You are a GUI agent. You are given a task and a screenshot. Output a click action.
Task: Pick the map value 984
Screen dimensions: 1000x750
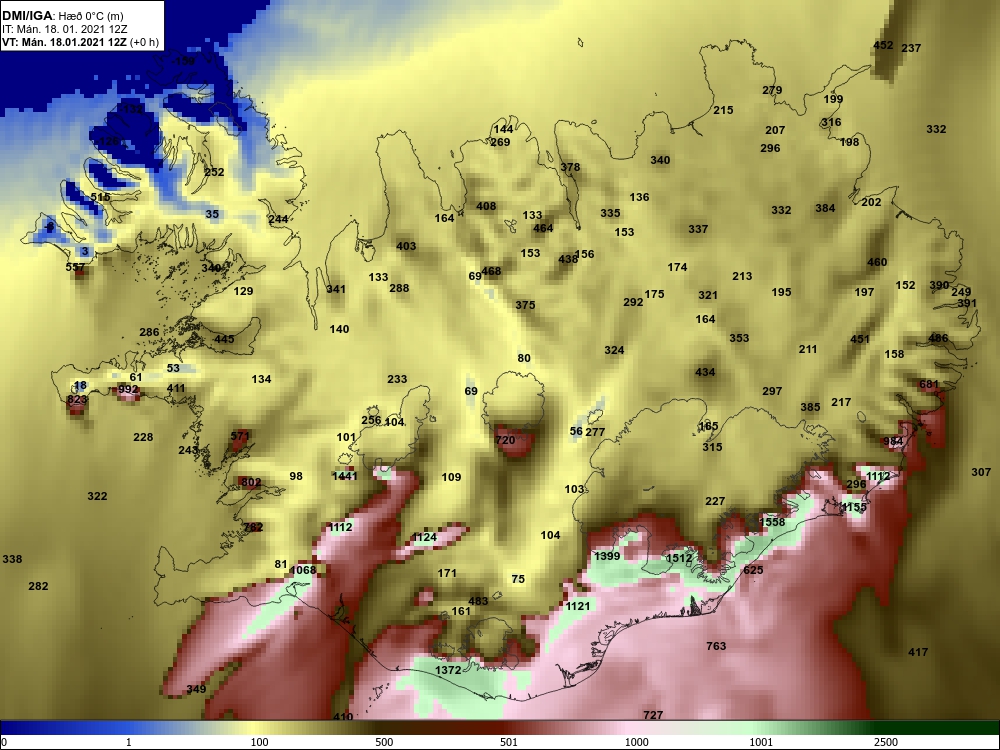pos(893,441)
